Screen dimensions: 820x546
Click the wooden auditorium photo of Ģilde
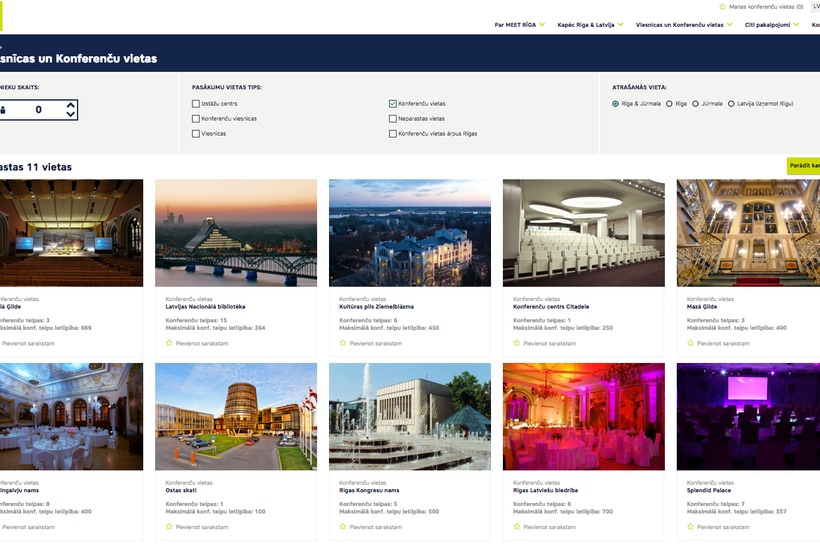tap(71, 233)
